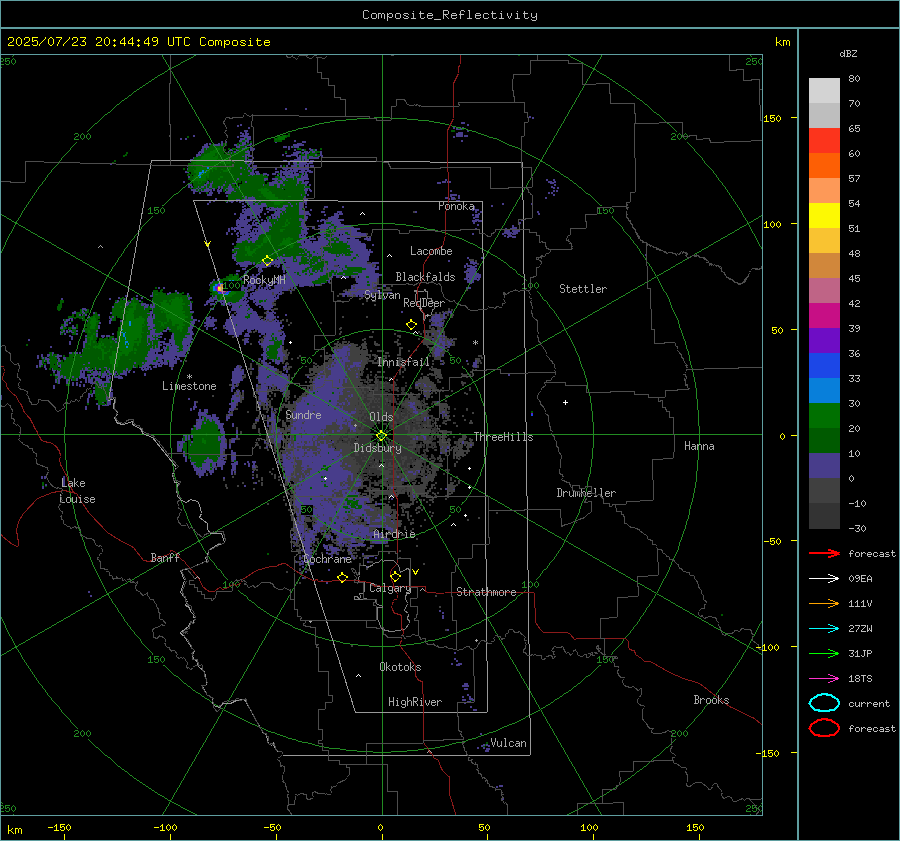
Task: Click the Hanna town label
Action: [x=699, y=446]
